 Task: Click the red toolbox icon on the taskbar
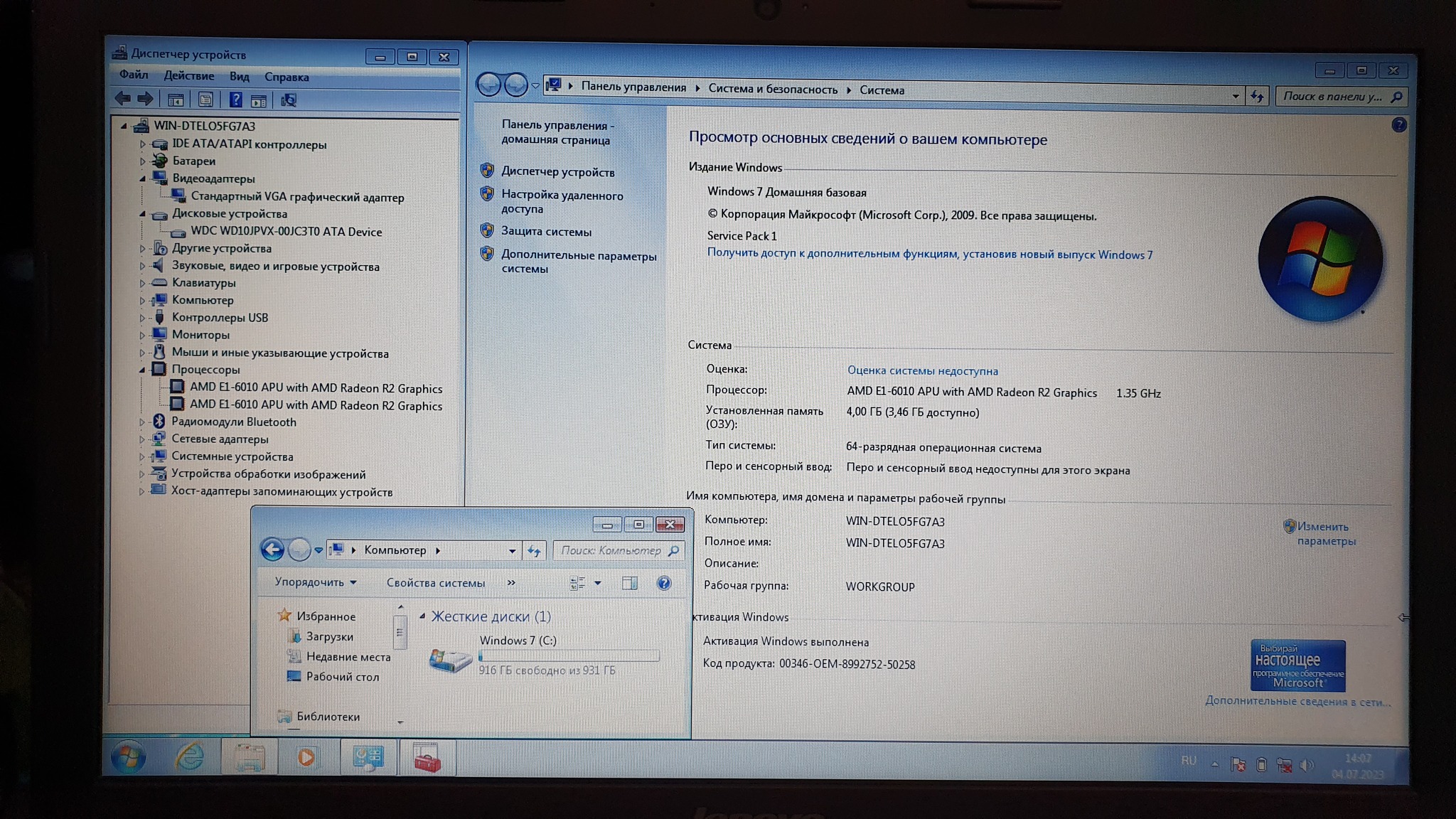pyautogui.click(x=427, y=758)
